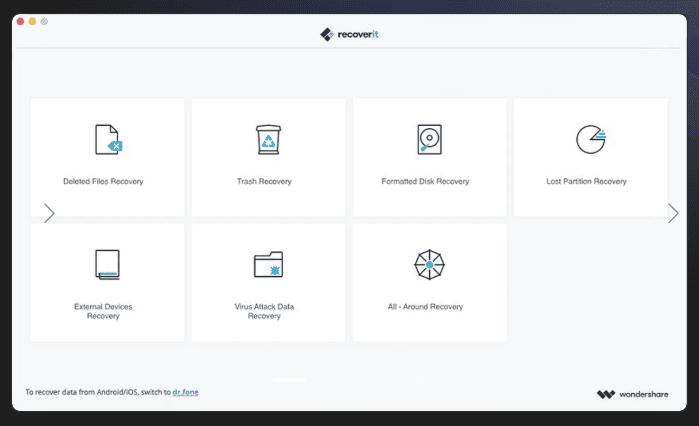Close the Recoverit window with red button
The image size is (699, 426).
pyautogui.click(x=20, y=21)
